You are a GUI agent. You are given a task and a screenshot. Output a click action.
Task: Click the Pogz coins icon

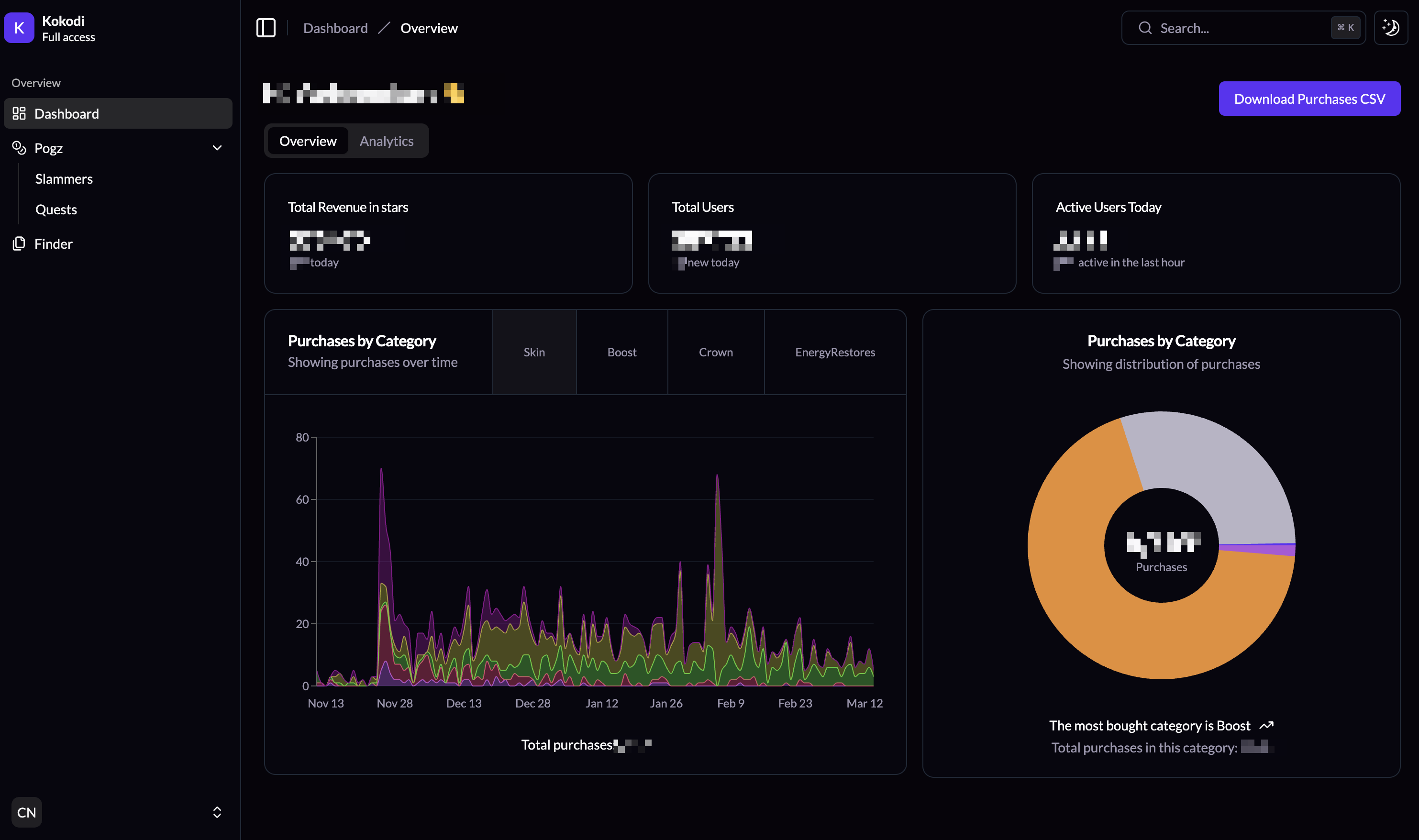(19, 148)
